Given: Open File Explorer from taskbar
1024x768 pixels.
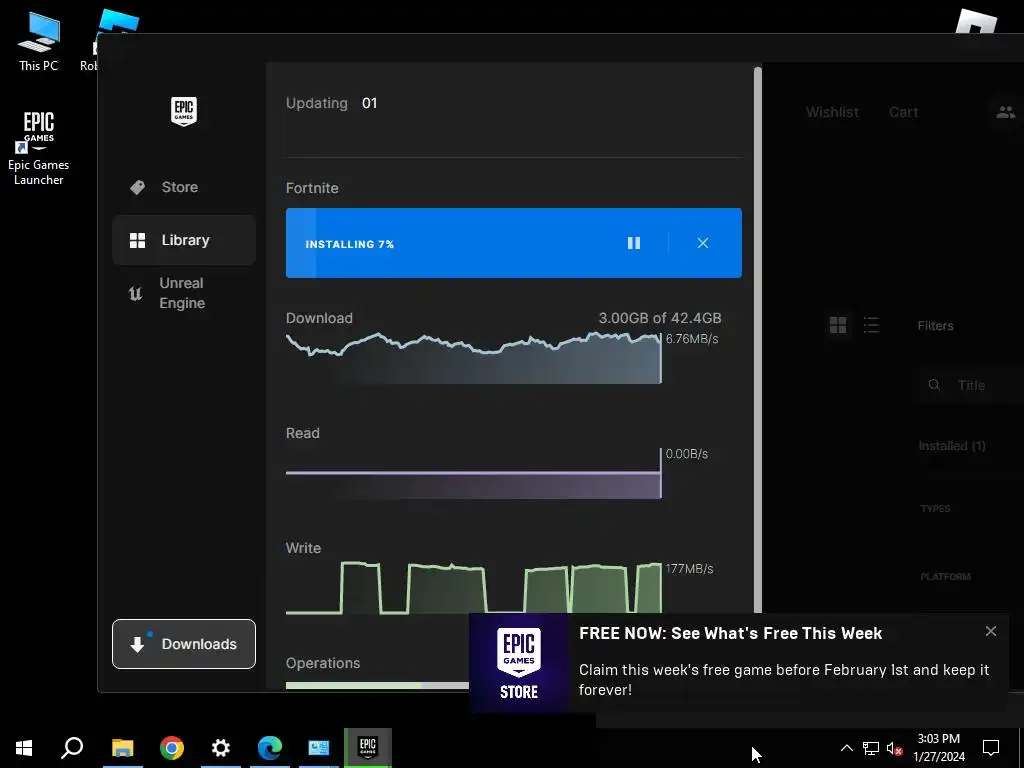Looking at the screenshot, I should [122, 748].
